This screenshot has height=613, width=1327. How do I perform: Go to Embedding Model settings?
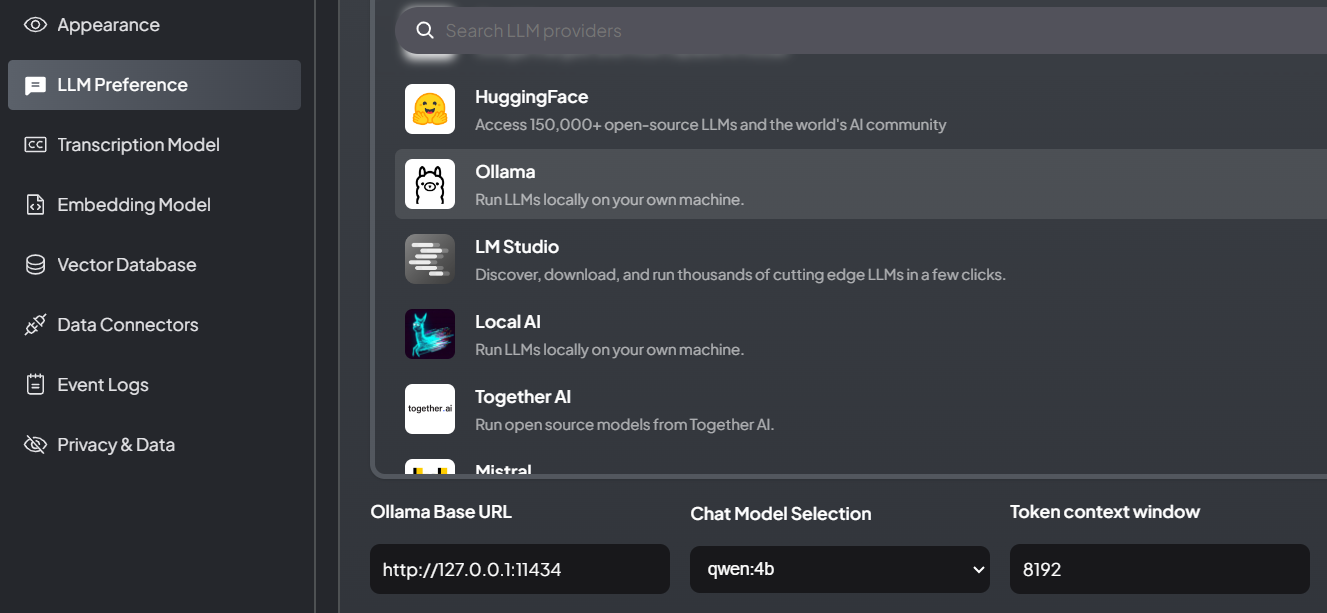(134, 205)
